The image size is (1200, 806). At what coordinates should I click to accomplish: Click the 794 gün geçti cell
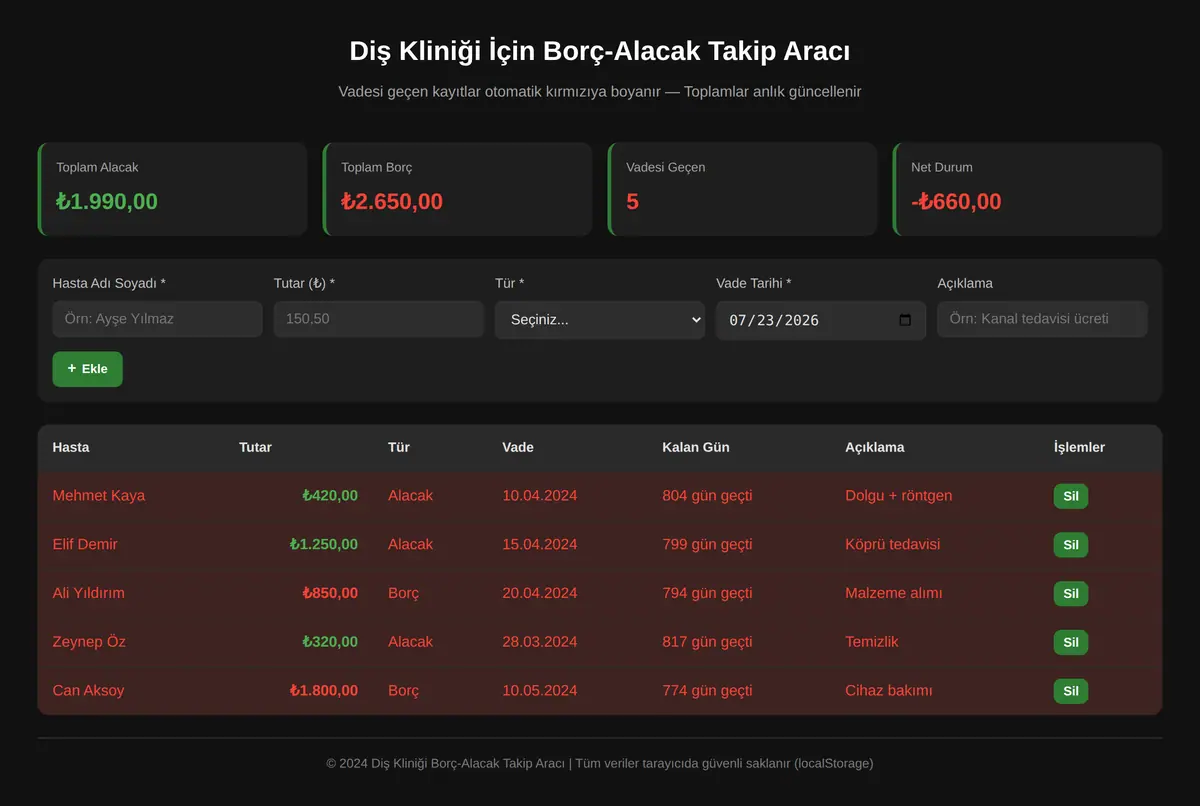707,593
